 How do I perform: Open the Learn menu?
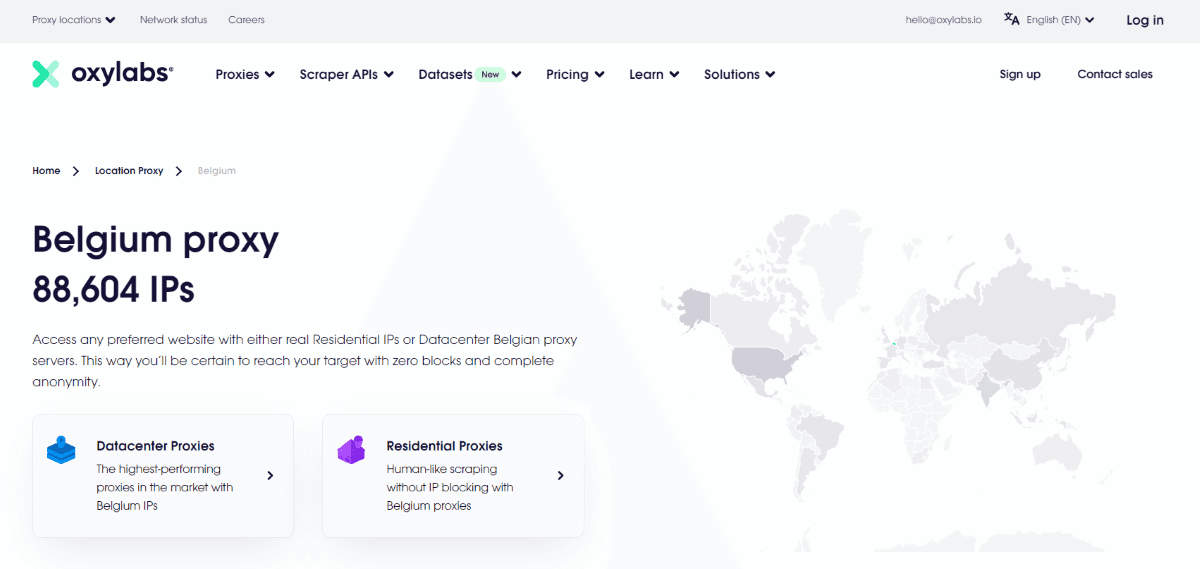click(654, 74)
